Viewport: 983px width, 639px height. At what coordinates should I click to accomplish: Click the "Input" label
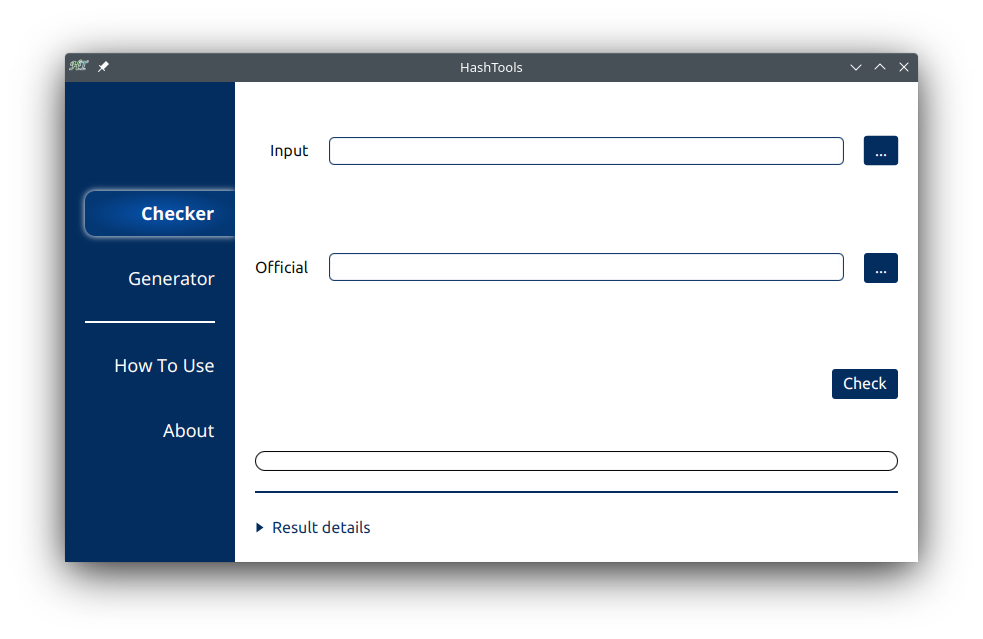(x=289, y=151)
